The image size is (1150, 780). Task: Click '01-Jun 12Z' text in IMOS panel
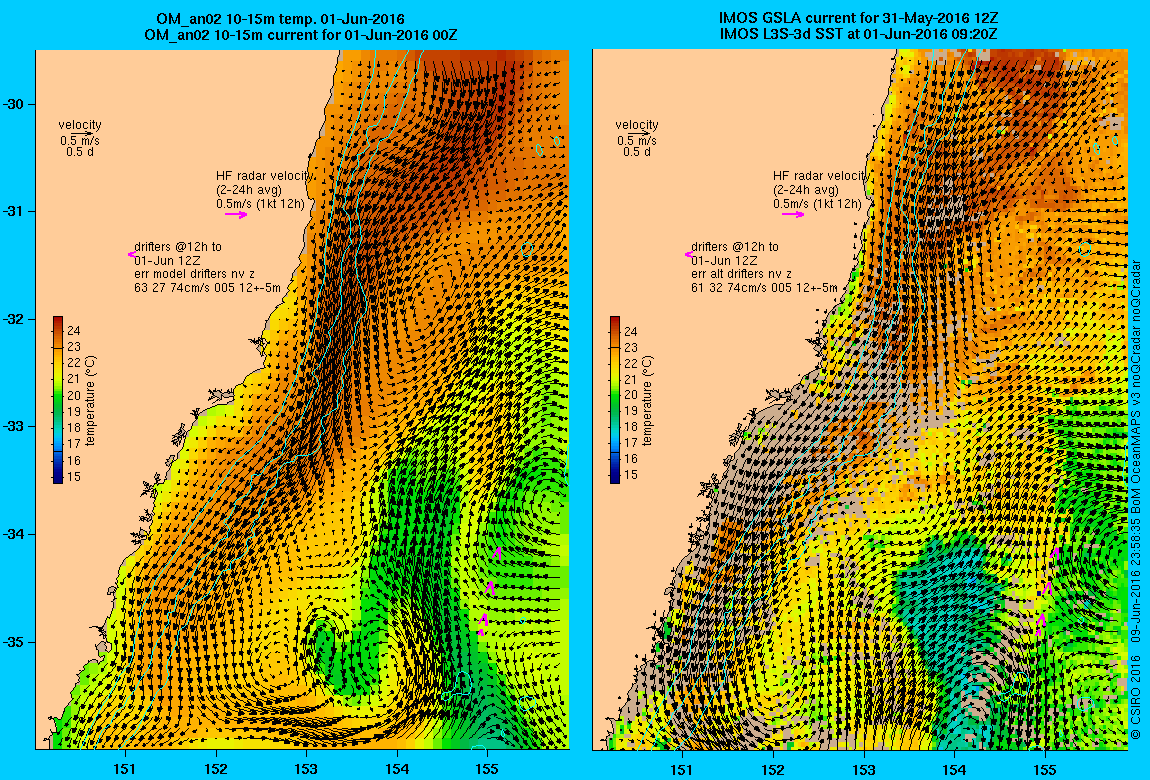coord(724,261)
